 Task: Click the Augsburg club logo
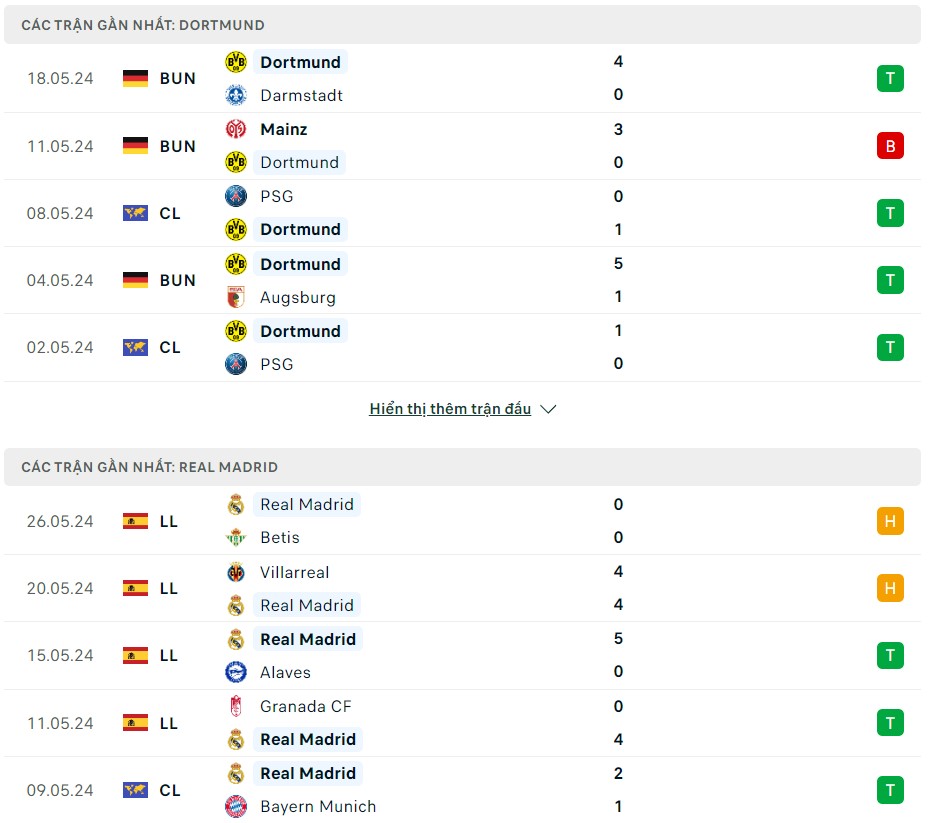click(x=237, y=297)
